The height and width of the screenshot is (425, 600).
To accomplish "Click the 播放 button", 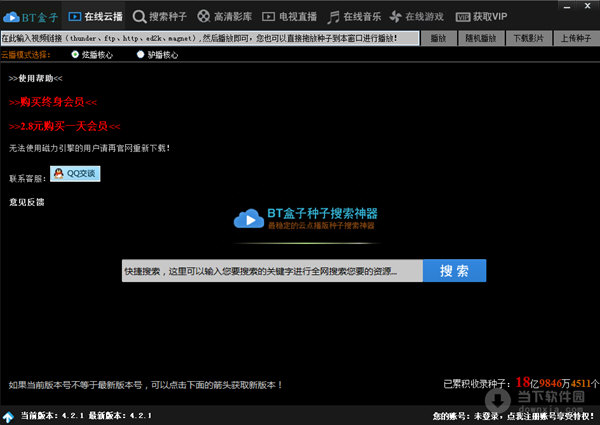I will pyautogui.click(x=439, y=38).
